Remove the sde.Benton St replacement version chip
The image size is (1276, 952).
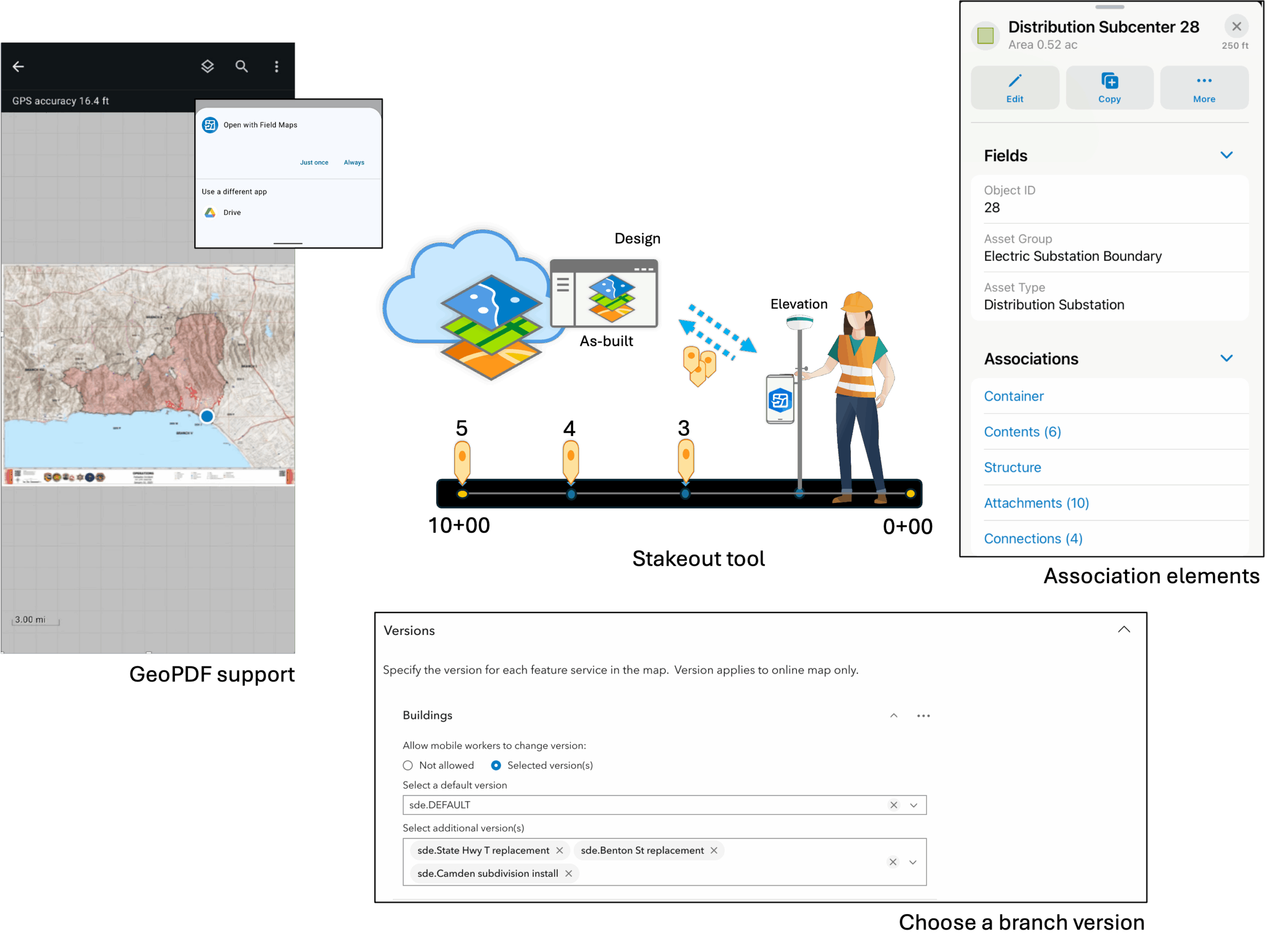713,850
